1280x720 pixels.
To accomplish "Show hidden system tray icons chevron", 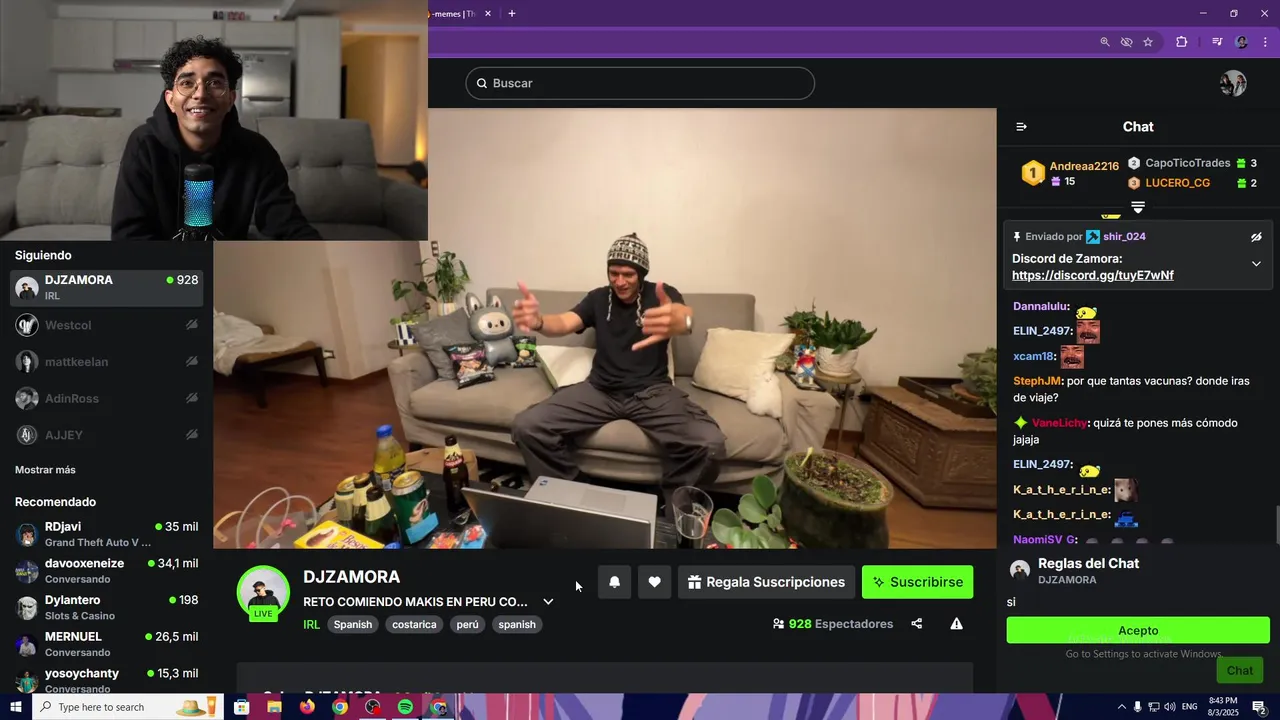I will (1121, 707).
